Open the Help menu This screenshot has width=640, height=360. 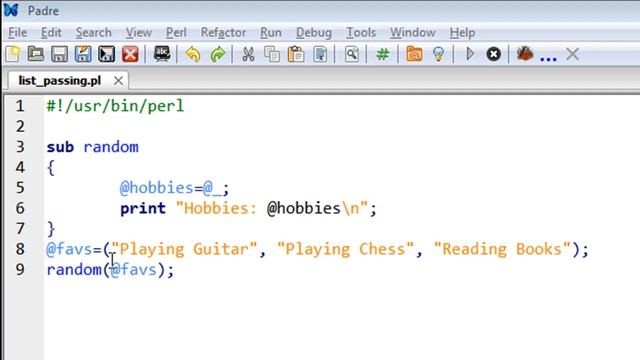(x=462, y=33)
